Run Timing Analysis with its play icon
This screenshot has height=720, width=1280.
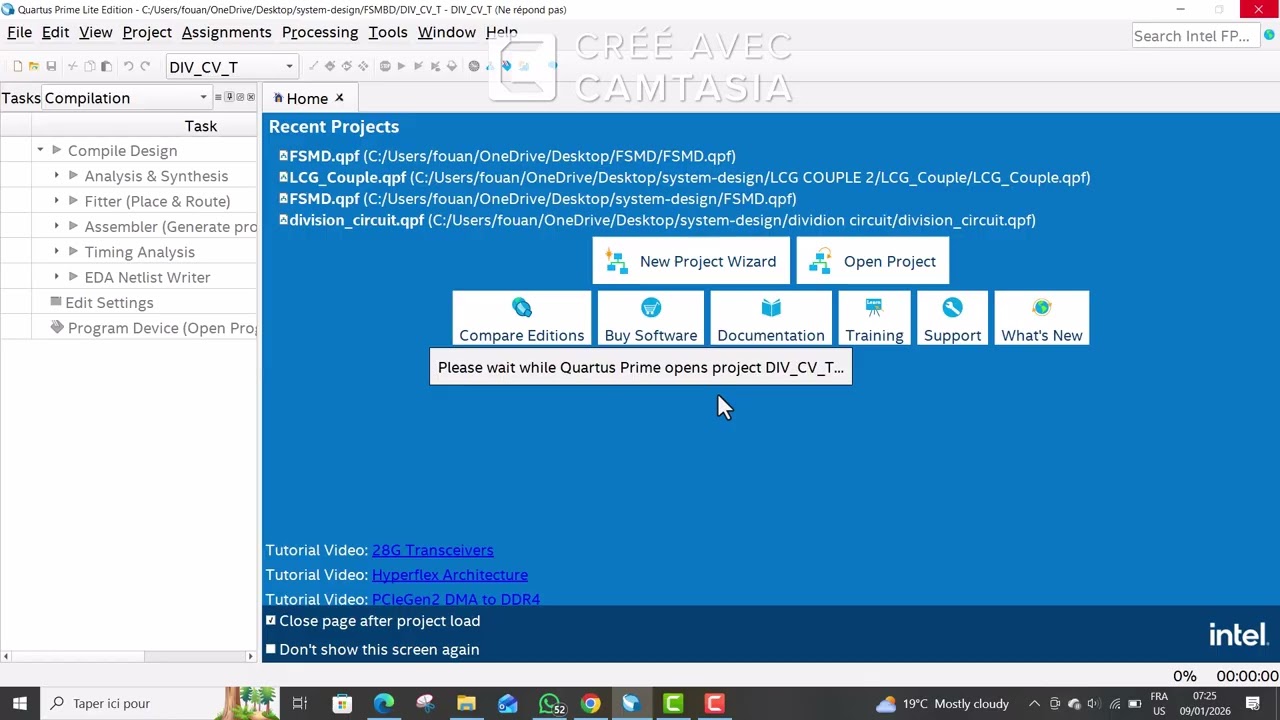tap(73, 252)
